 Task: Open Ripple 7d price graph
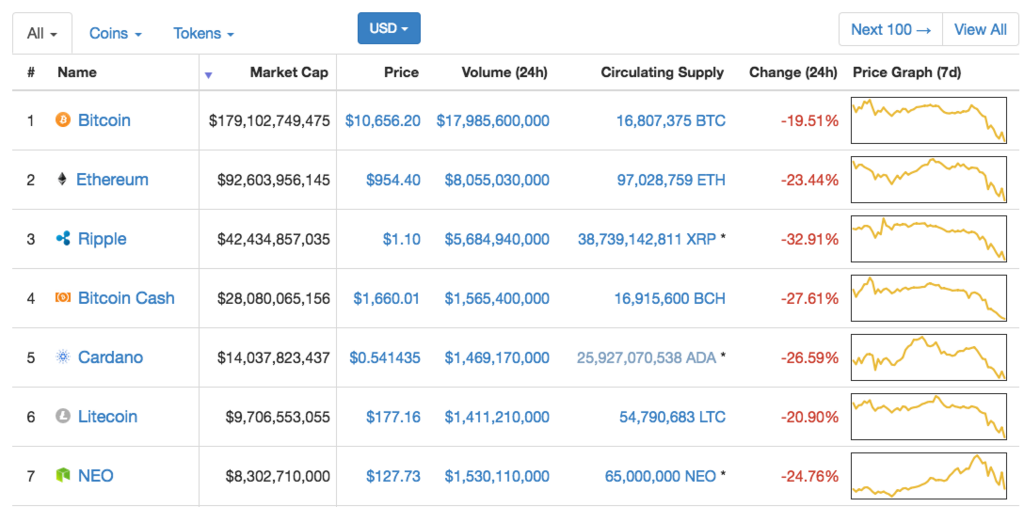(x=929, y=238)
